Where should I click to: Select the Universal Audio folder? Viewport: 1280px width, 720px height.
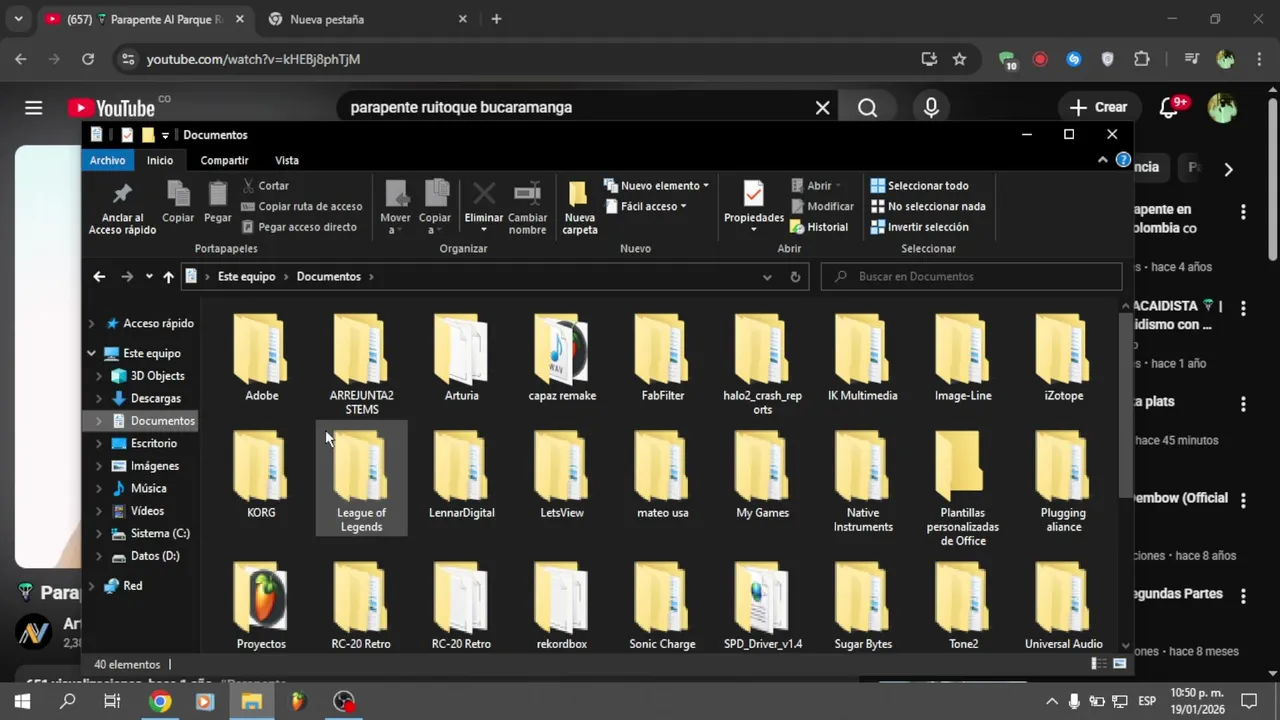(1063, 606)
